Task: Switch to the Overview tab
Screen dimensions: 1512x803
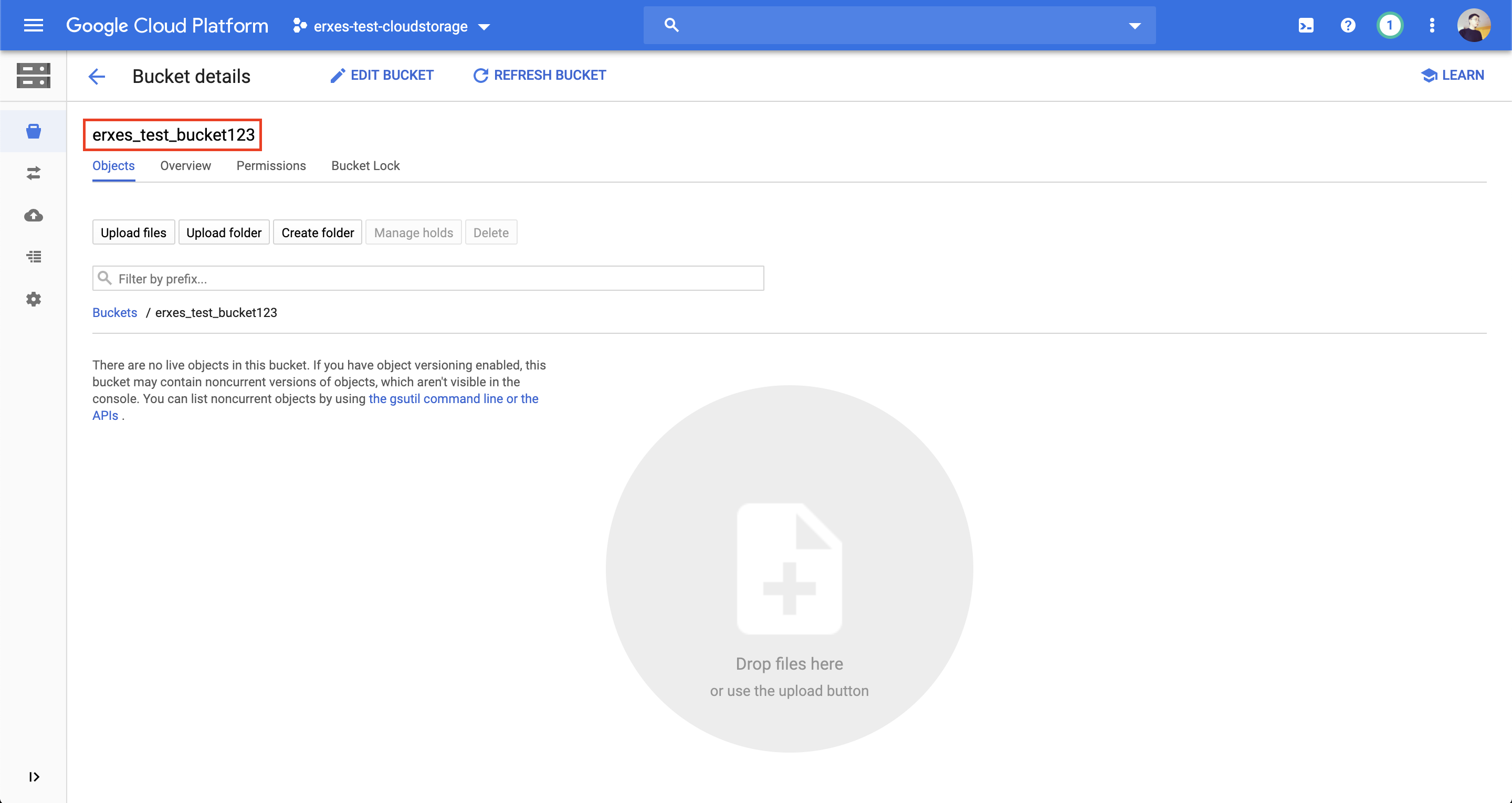Action: pos(185,166)
